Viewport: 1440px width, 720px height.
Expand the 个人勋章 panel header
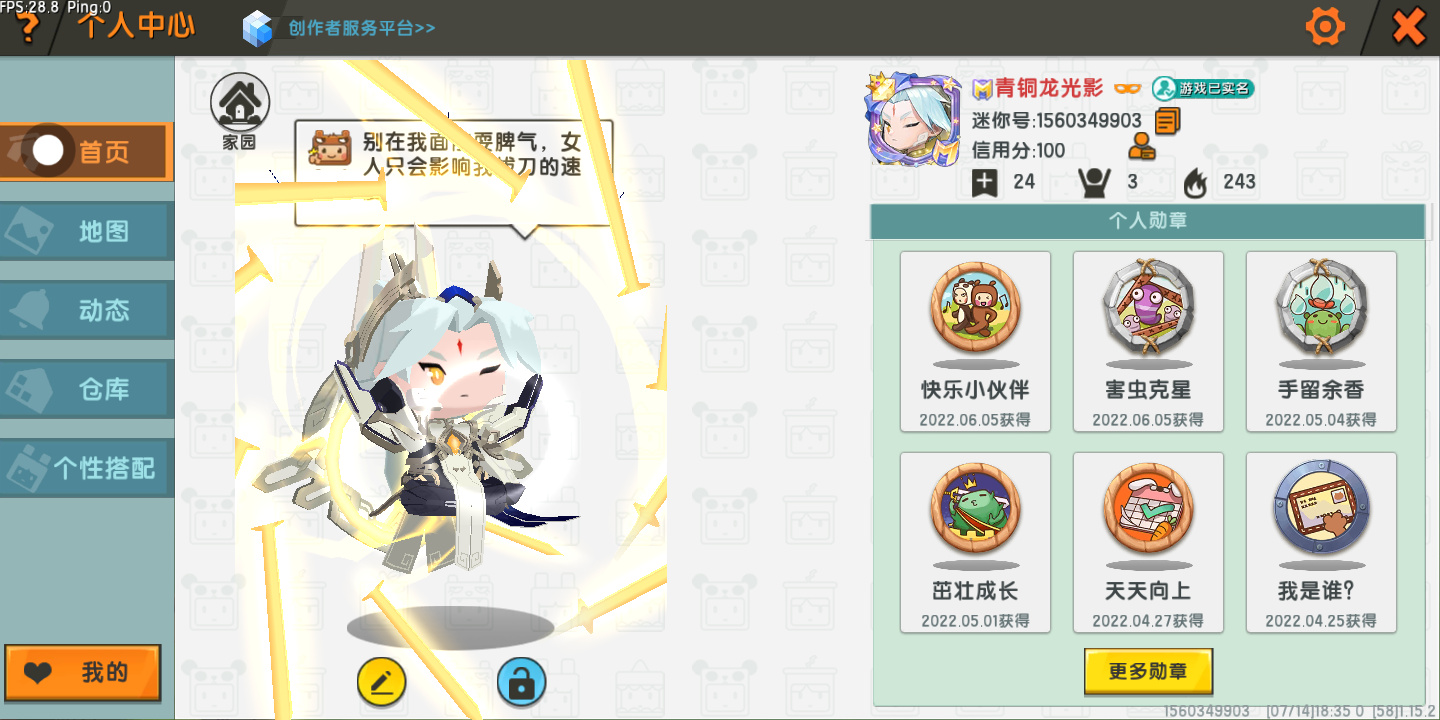pyautogui.click(x=1148, y=221)
